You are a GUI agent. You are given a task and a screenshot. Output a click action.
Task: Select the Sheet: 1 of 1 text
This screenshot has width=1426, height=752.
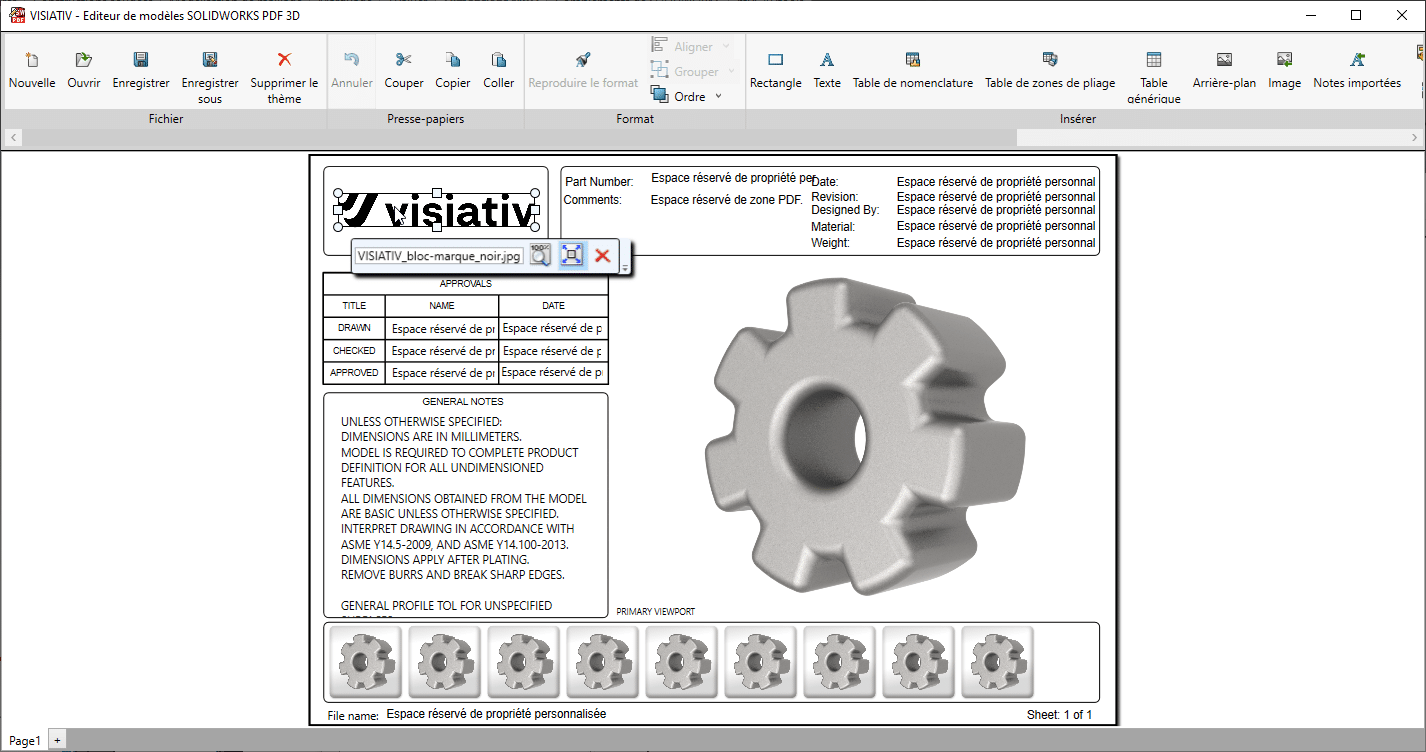[x=1059, y=715]
